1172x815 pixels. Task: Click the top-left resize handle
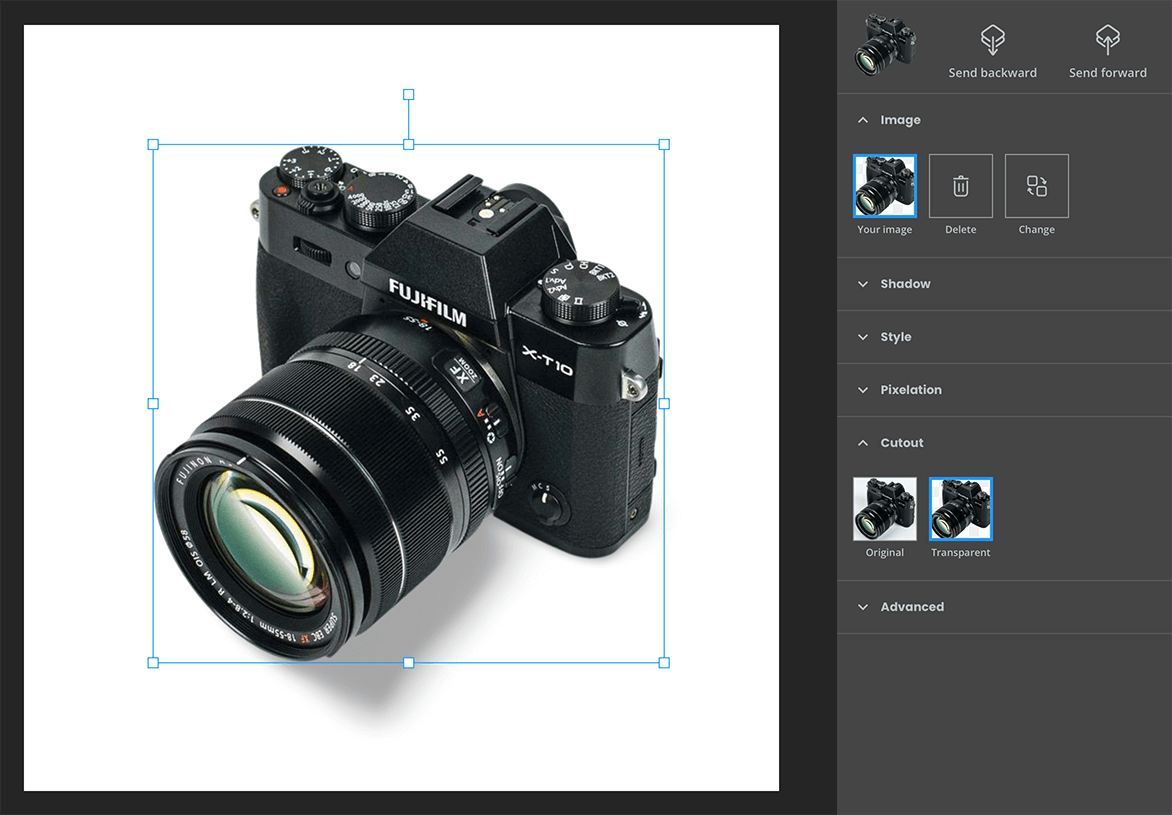153,145
